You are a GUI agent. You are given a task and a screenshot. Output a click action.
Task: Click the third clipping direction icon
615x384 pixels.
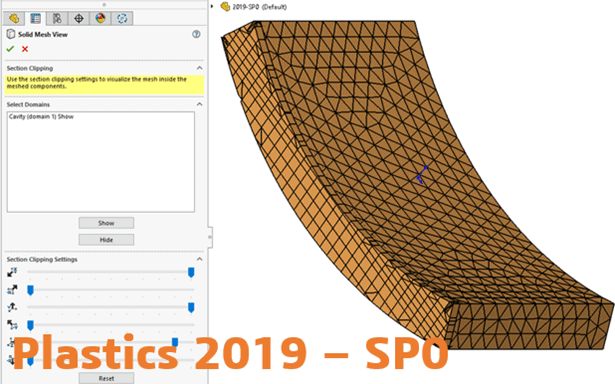pos(12,307)
